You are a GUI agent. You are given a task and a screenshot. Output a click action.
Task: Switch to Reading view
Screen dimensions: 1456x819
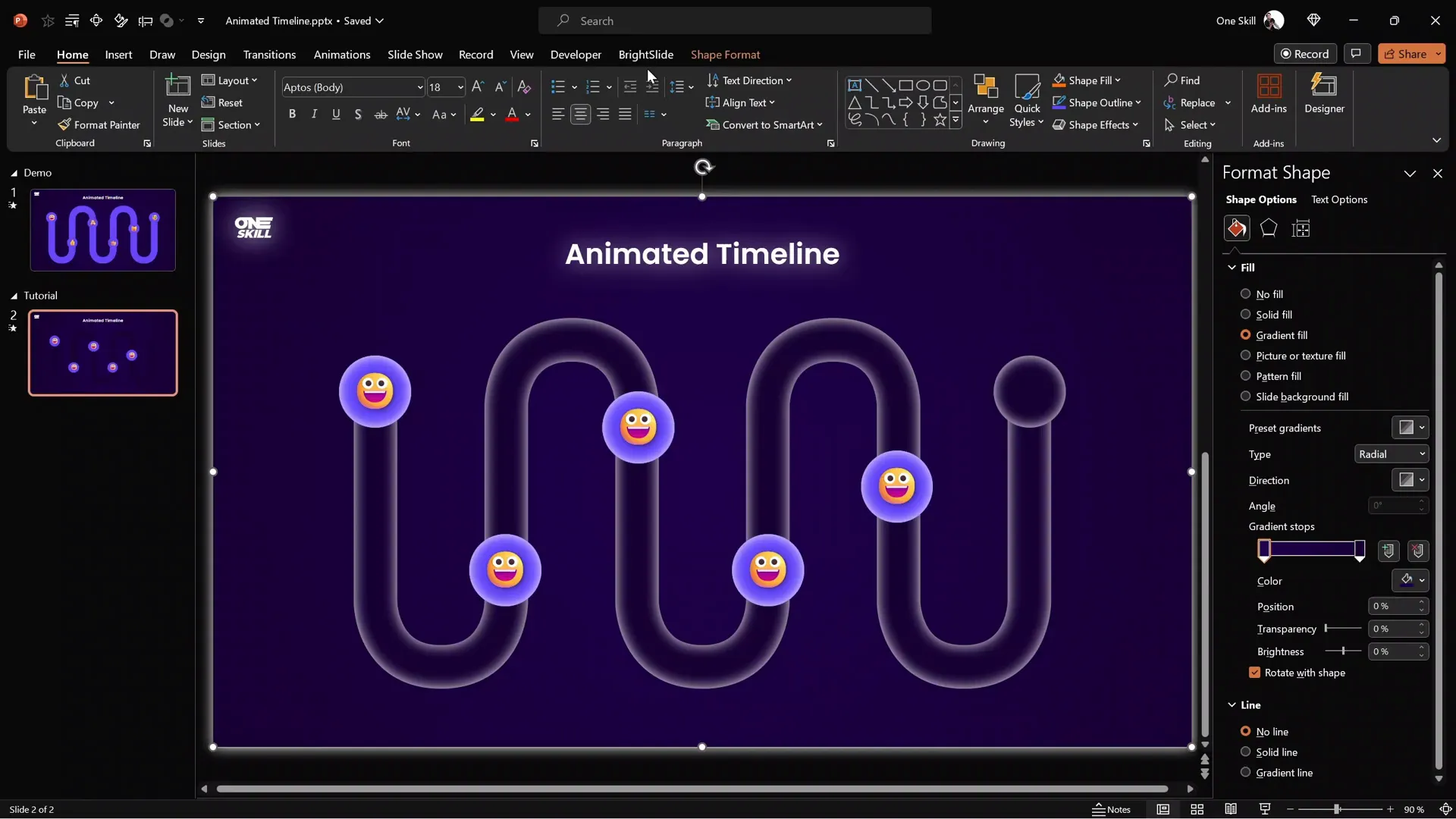tap(1231, 810)
